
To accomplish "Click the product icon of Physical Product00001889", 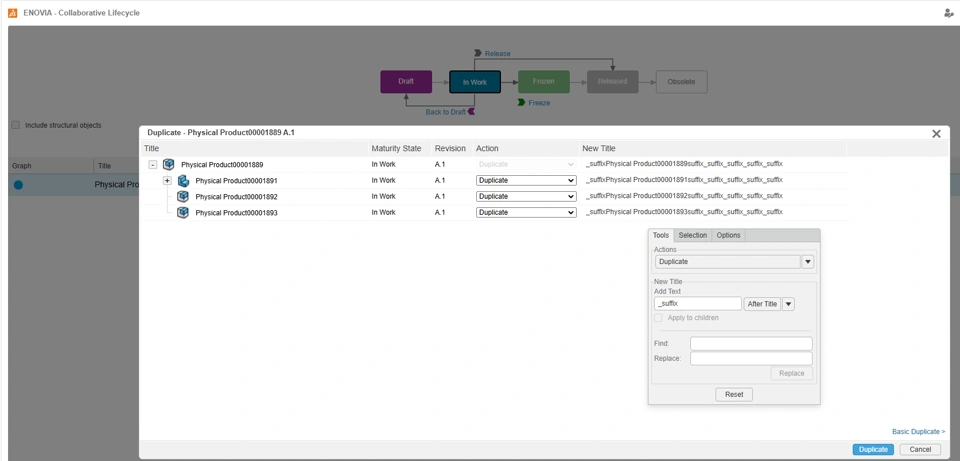I will pos(168,164).
